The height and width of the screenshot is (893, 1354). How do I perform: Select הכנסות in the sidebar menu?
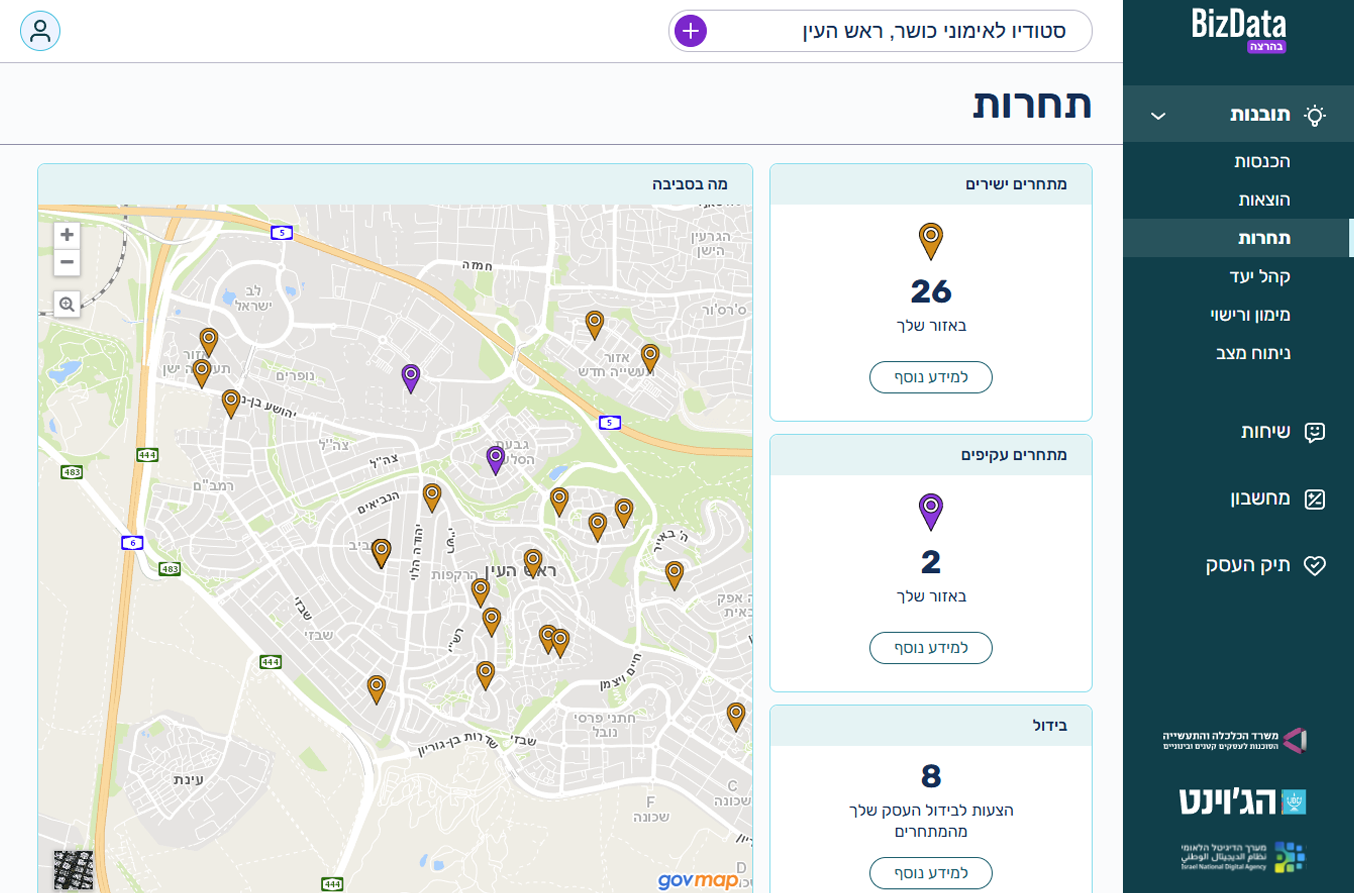(x=1261, y=162)
